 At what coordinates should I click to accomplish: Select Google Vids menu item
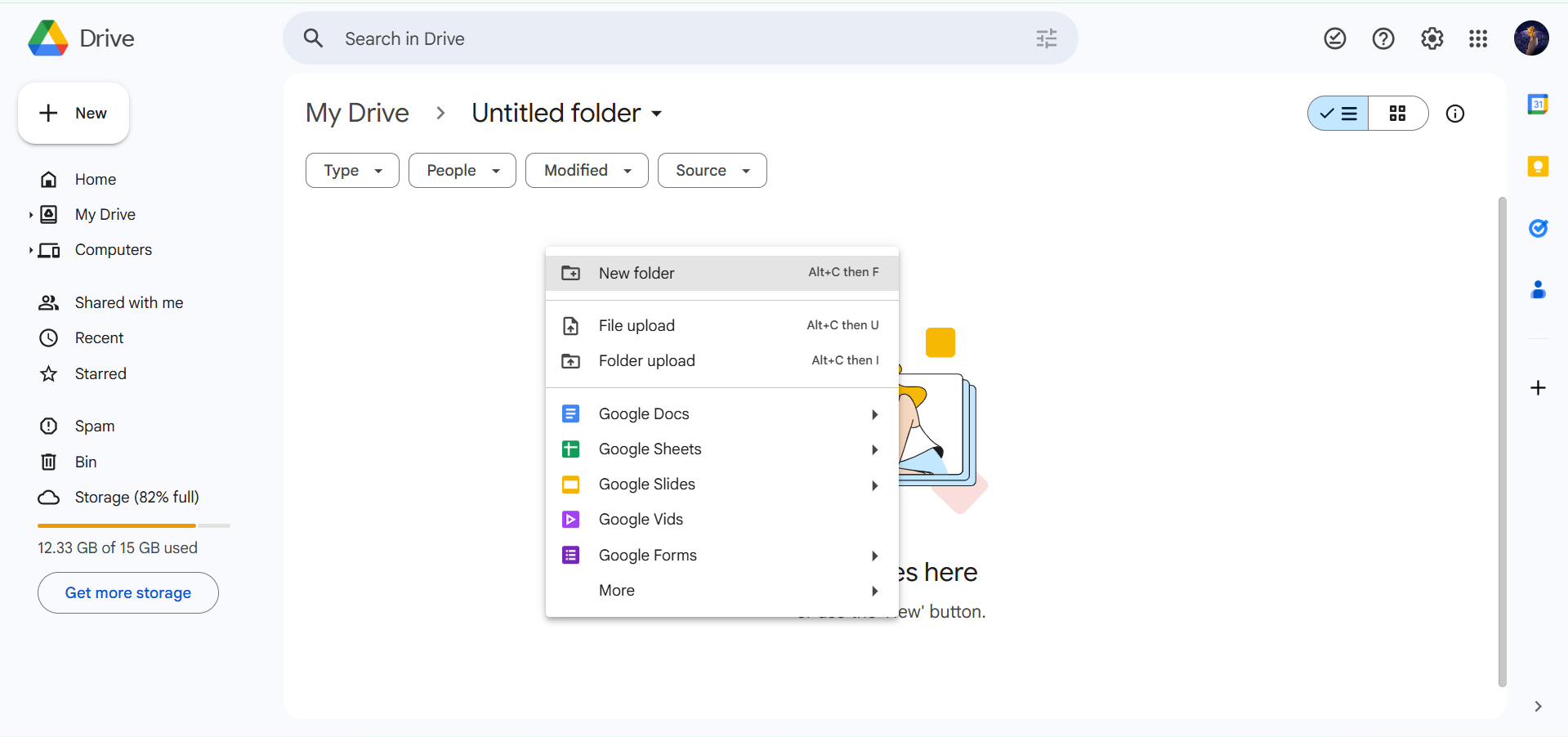click(722, 520)
